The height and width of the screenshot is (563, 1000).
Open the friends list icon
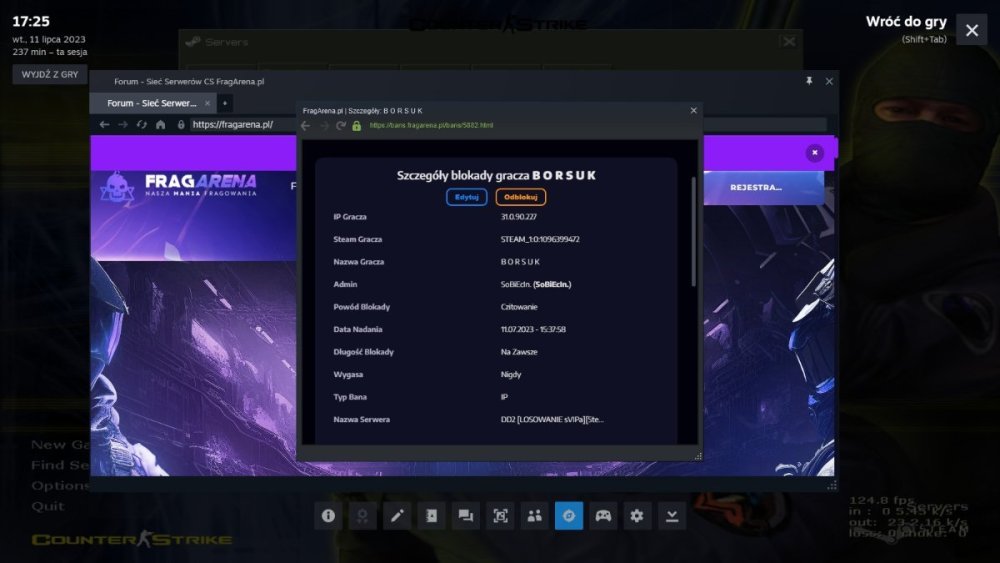pyautogui.click(x=534, y=516)
